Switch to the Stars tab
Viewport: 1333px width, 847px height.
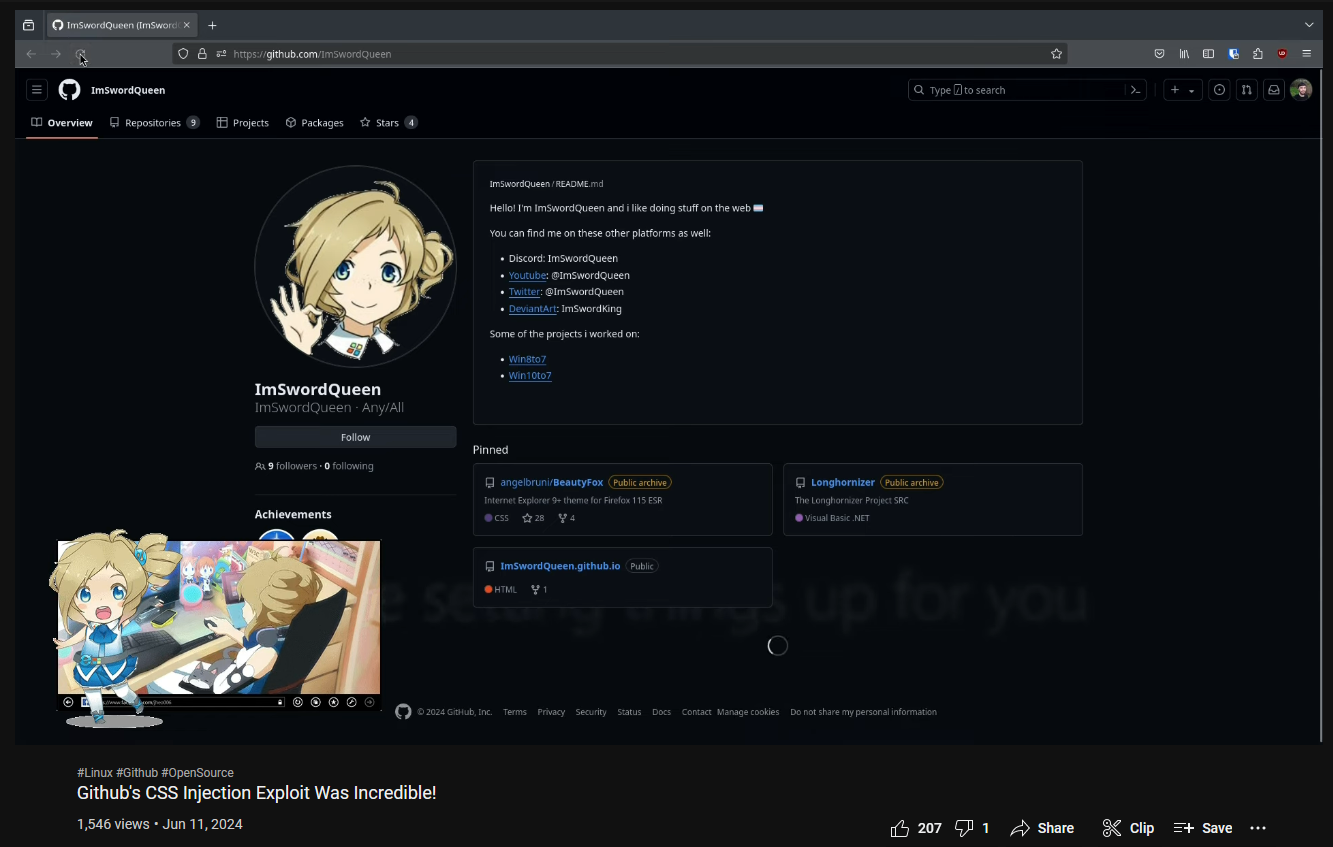coord(387,123)
